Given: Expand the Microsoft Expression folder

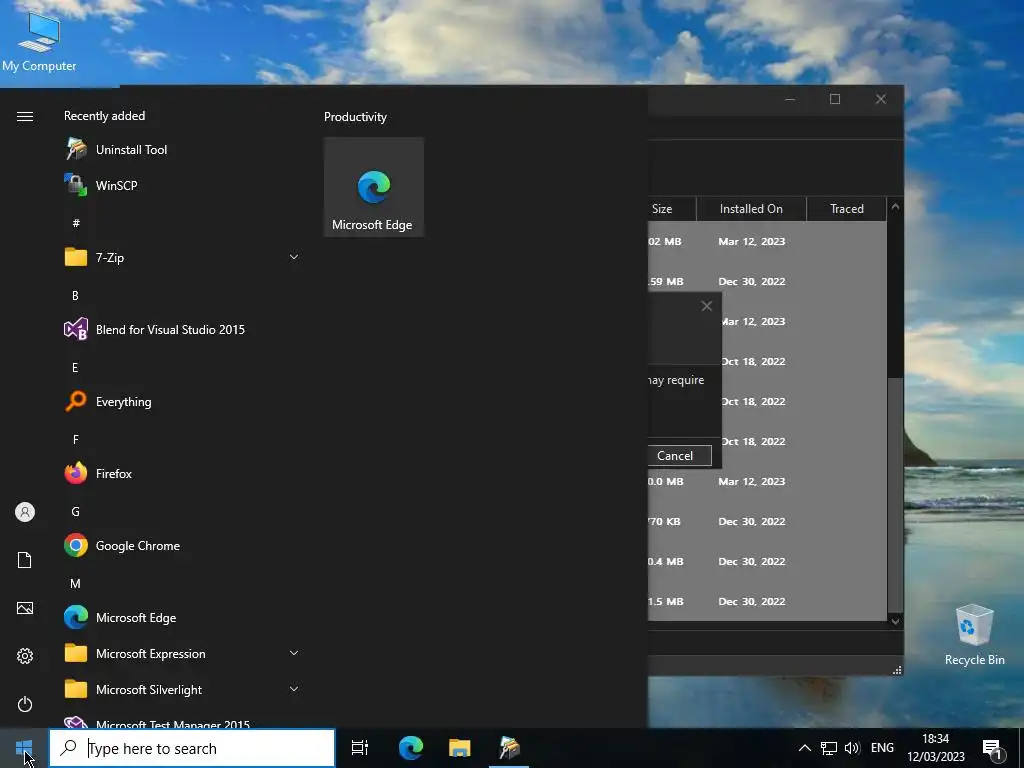Looking at the screenshot, I should click(182, 653).
